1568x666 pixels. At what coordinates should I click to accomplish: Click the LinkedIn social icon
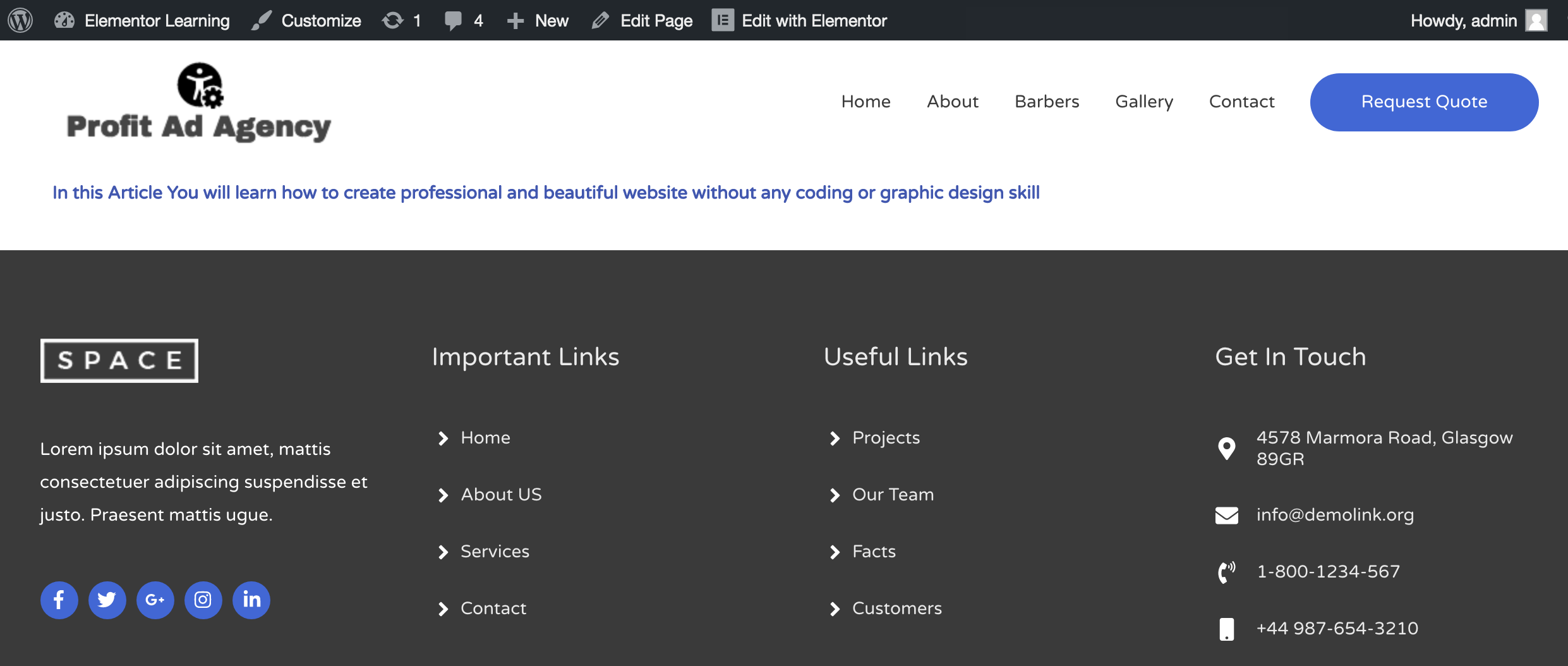[251, 600]
